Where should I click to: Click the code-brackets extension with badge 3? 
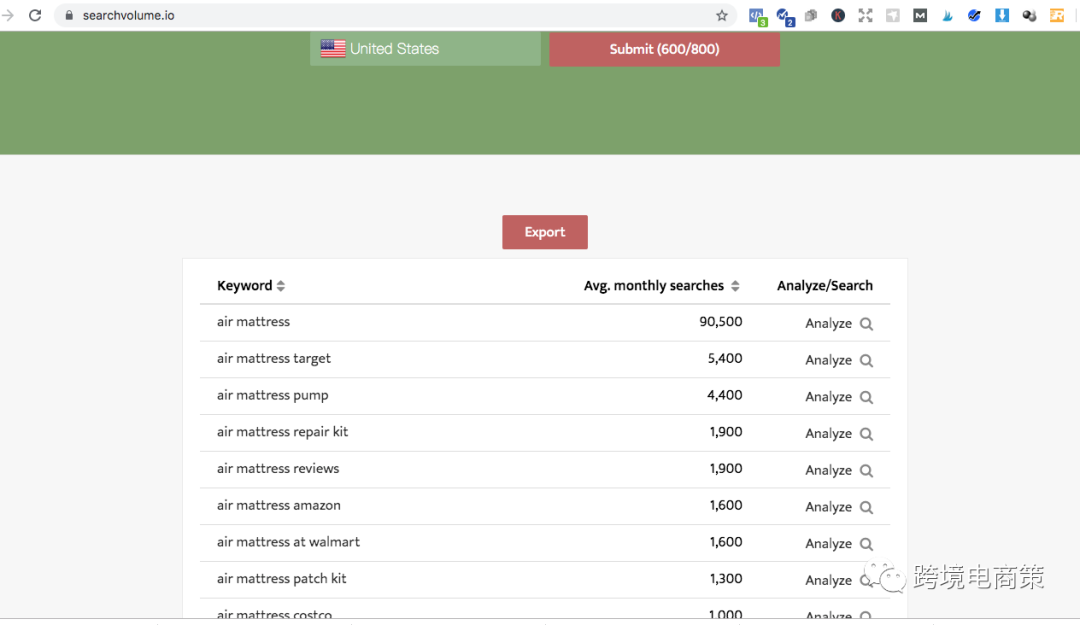[757, 16]
